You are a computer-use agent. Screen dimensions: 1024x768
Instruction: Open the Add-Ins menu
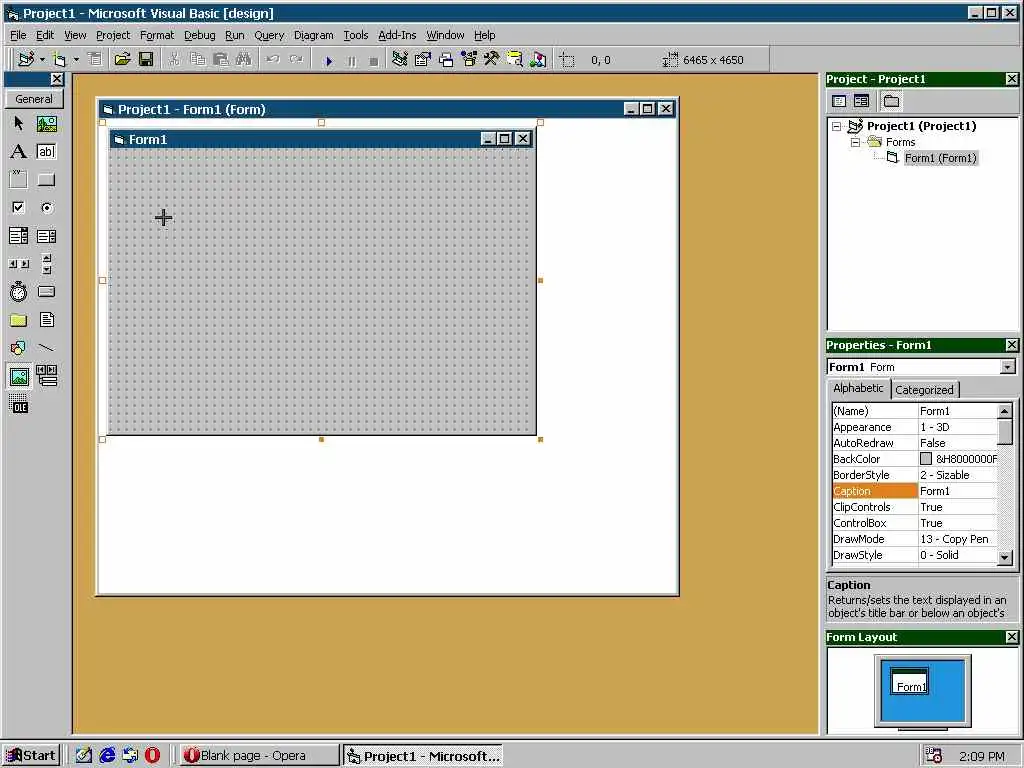click(397, 35)
